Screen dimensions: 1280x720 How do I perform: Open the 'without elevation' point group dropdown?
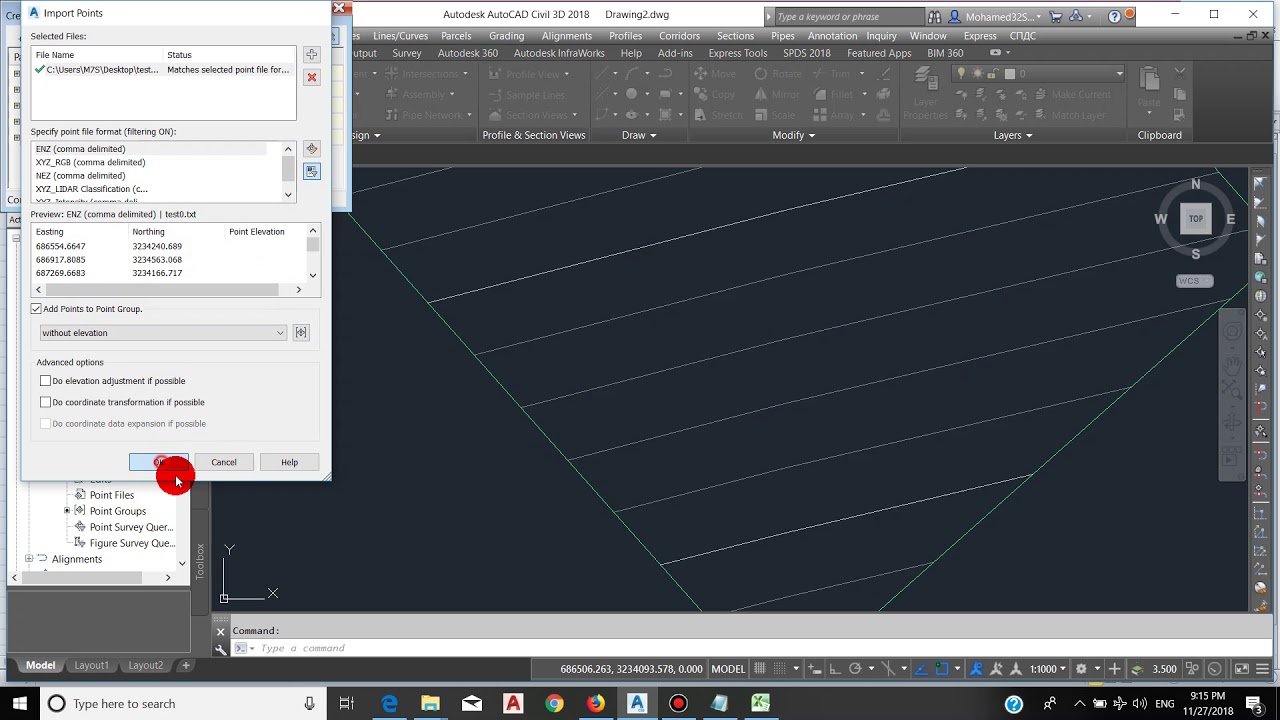[x=163, y=333]
